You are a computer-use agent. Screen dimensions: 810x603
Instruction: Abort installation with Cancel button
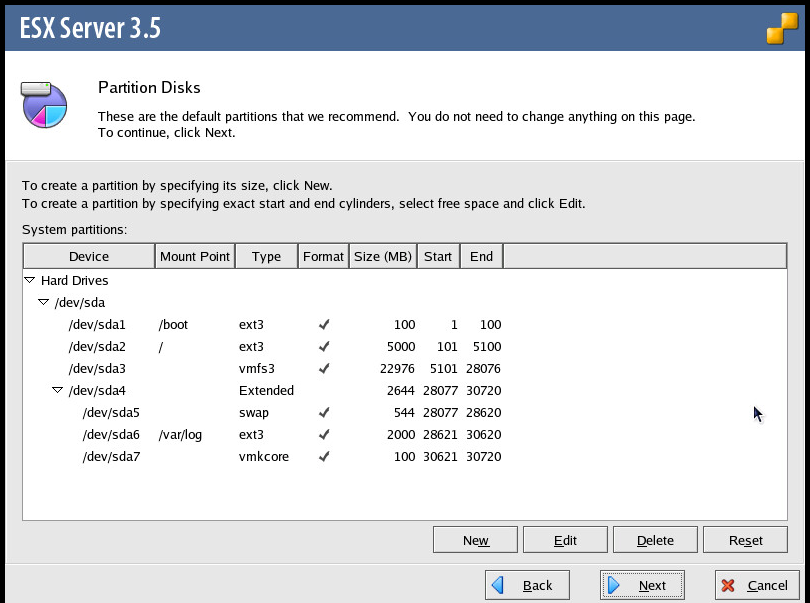pos(757,585)
